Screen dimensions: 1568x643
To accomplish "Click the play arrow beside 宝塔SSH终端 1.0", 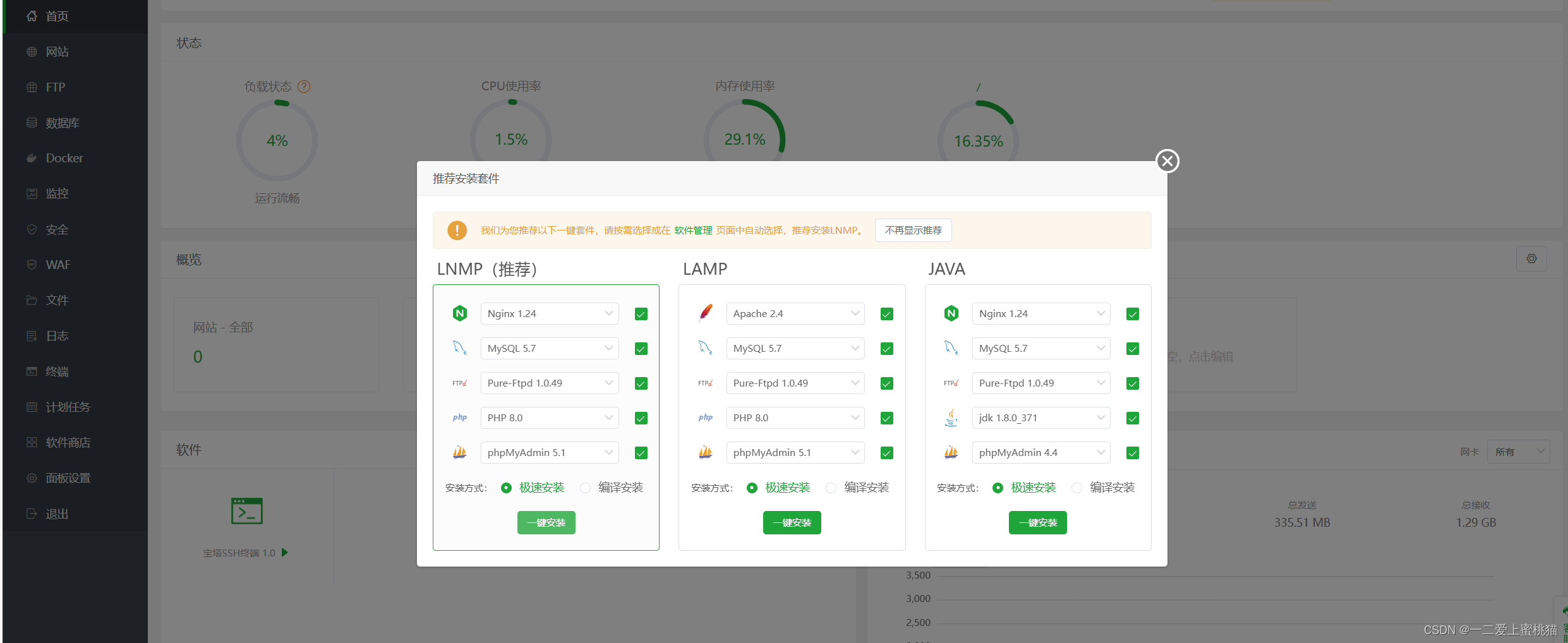I will [285, 553].
